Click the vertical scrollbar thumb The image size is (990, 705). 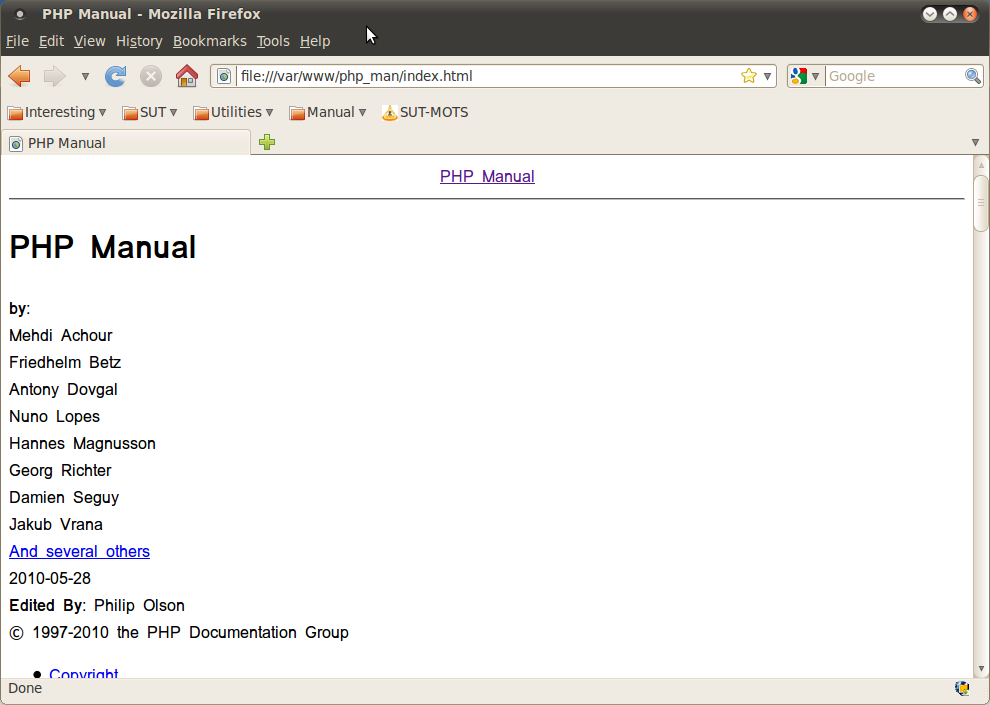point(981,203)
